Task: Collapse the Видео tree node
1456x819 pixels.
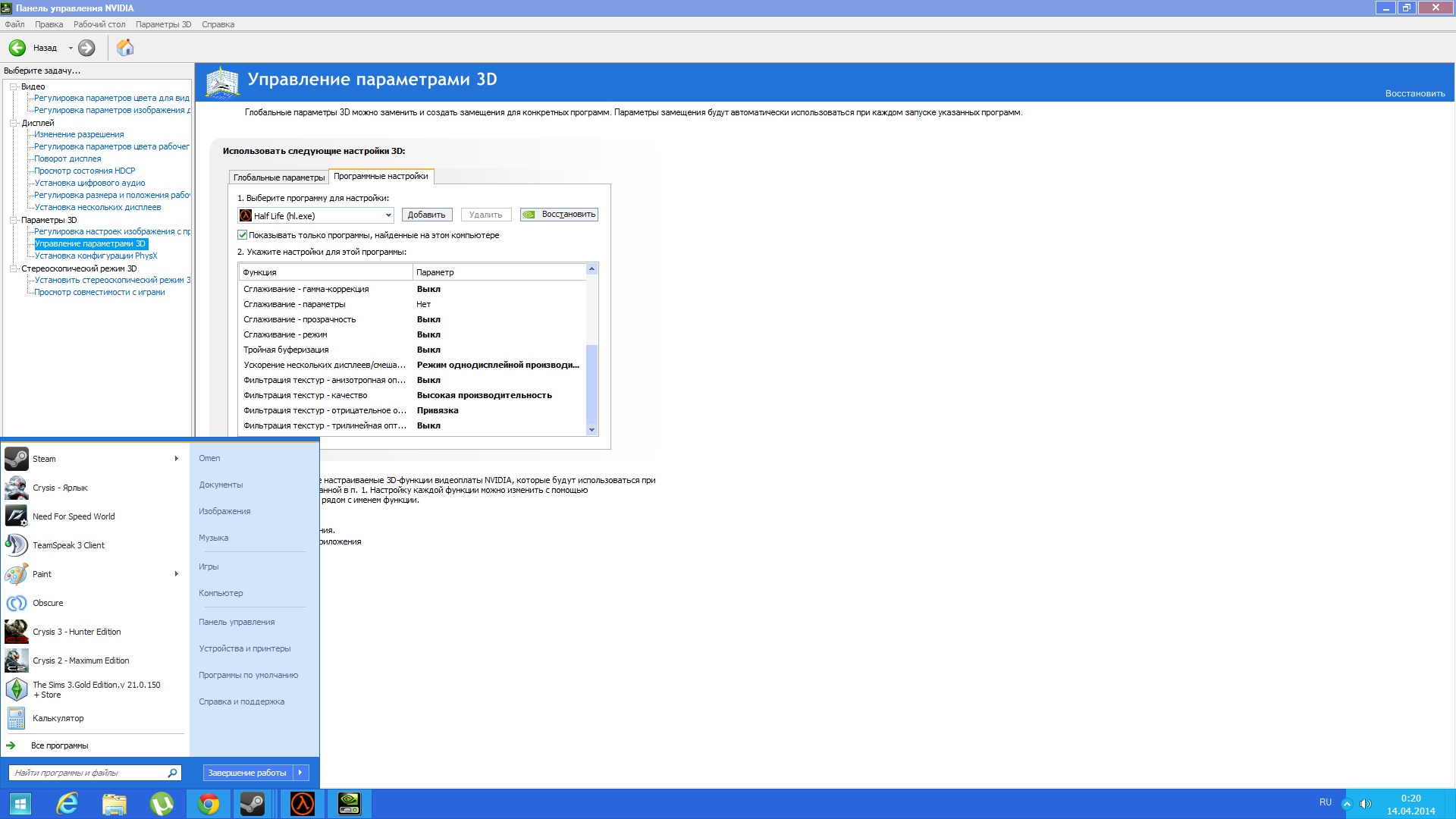Action: (x=14, y=86)
